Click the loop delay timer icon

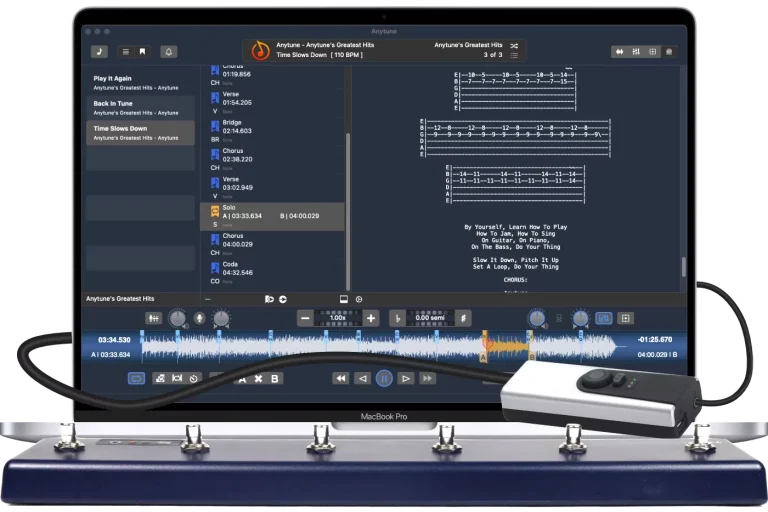(193, 378)
